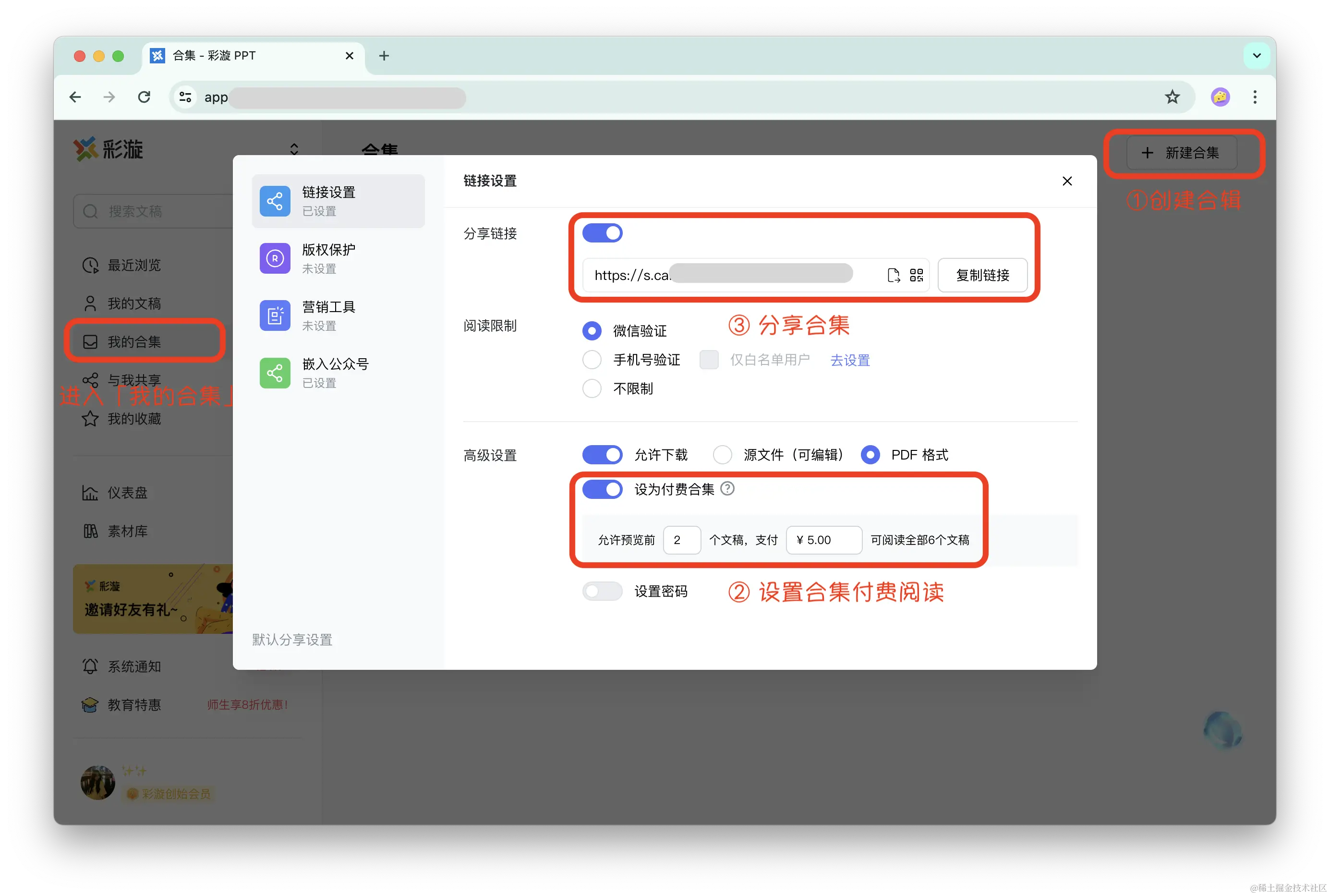The width and height of the screenshot is (1330, 896).
Task: Click the copy-page icon beside share URL
Action: click(x=894, y=276)
